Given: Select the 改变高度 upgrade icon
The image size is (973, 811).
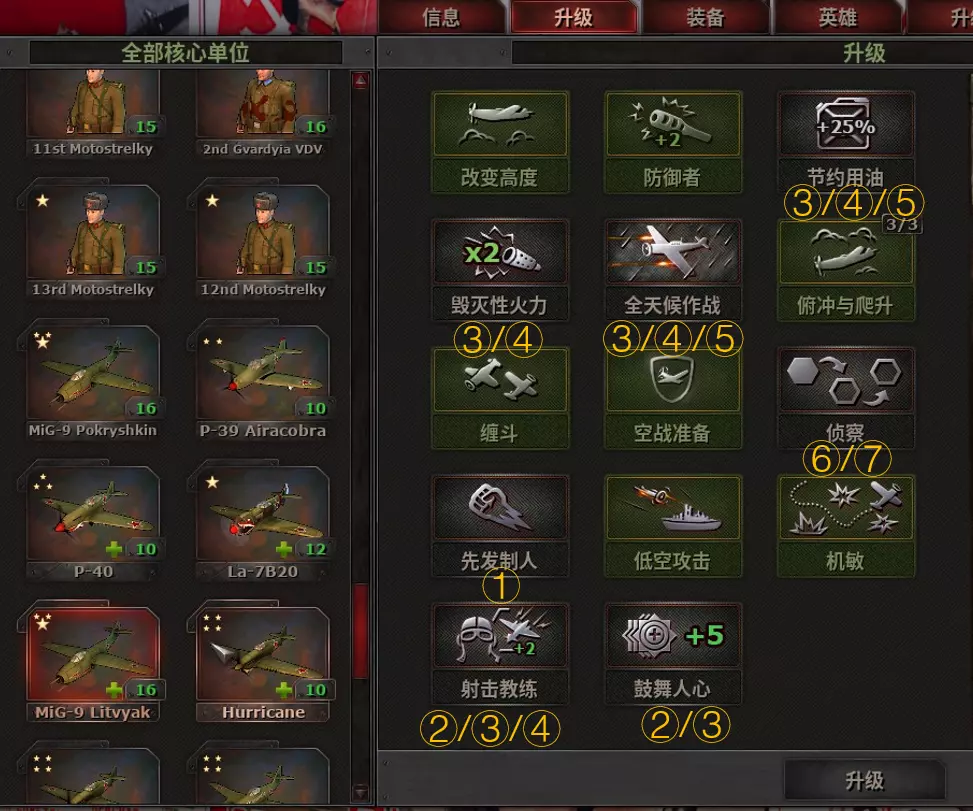Looking at the screenshot, I should pos(500,124).
